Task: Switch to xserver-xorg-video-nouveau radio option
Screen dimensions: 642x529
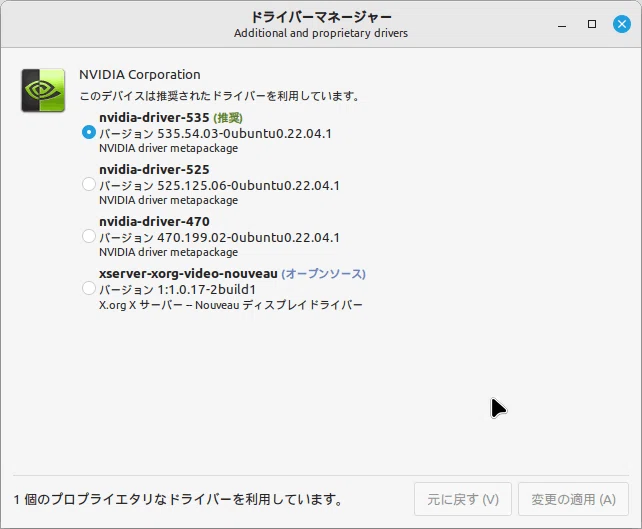Action: [89, 288]
